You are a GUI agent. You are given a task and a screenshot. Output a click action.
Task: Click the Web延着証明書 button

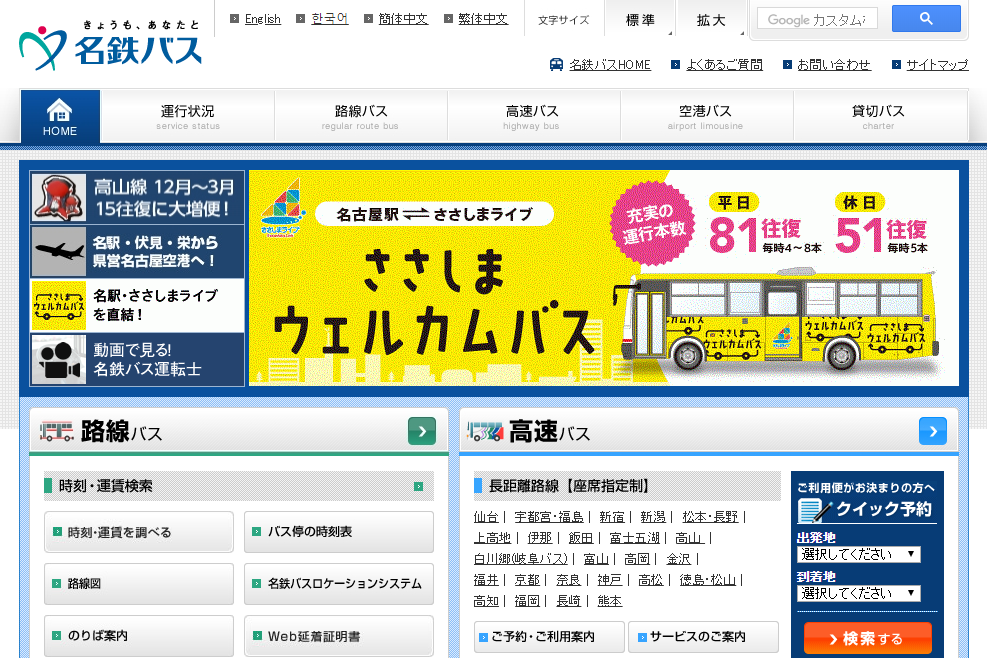pyautogui.click(x=339, y=636)
